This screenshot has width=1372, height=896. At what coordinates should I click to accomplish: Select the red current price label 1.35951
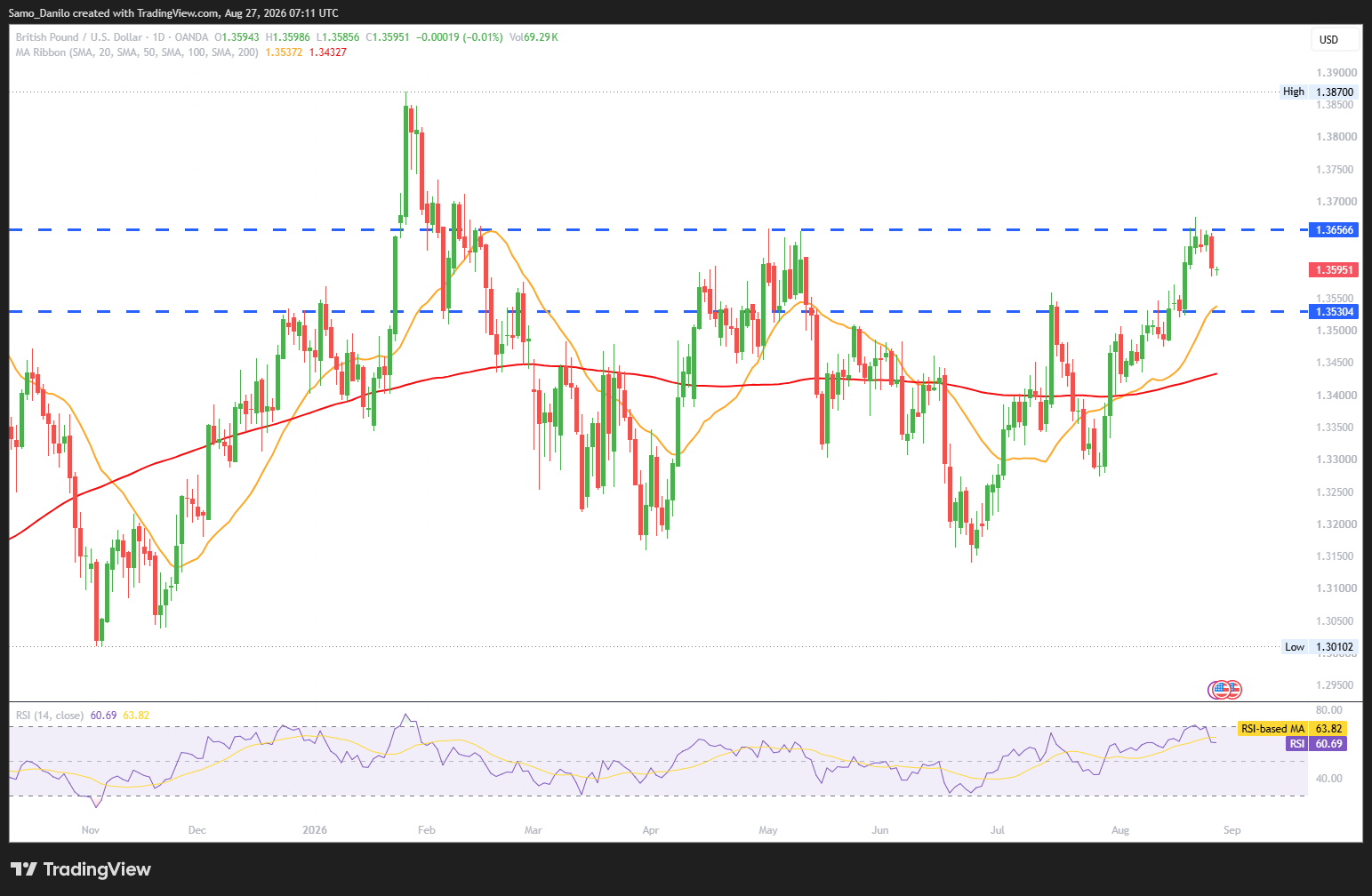(x=1334, y=270)
